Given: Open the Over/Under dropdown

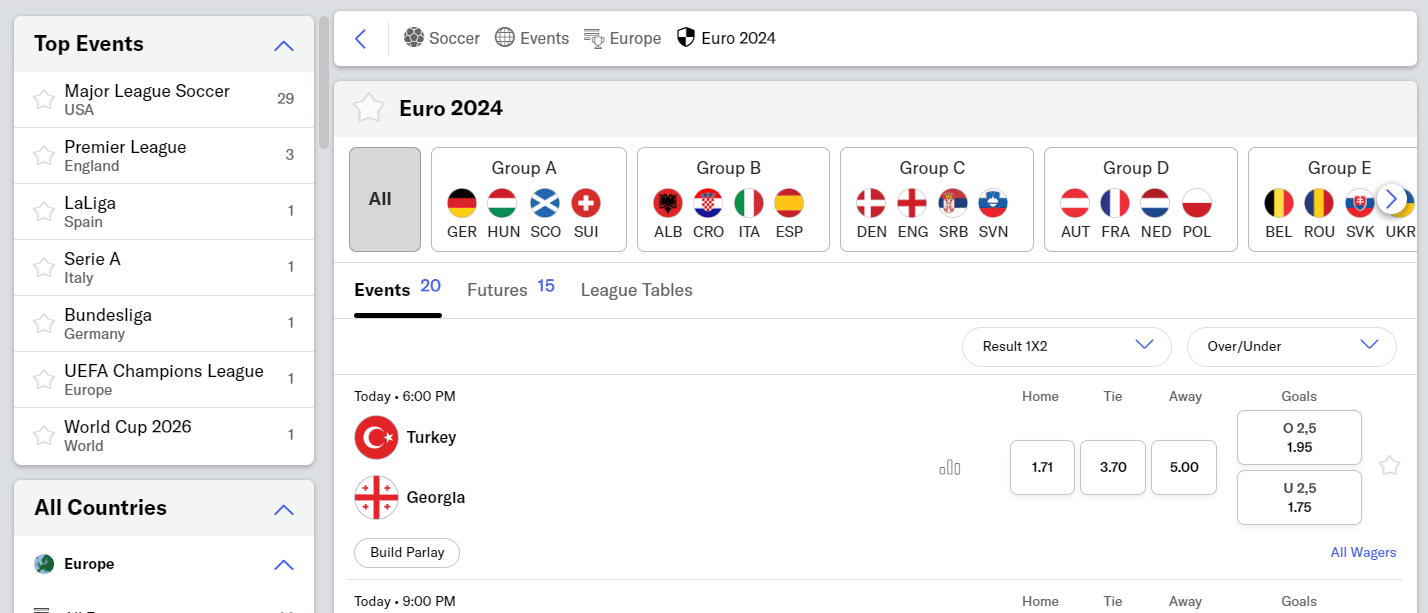Looking at the screenshot, I should 1291,347.
